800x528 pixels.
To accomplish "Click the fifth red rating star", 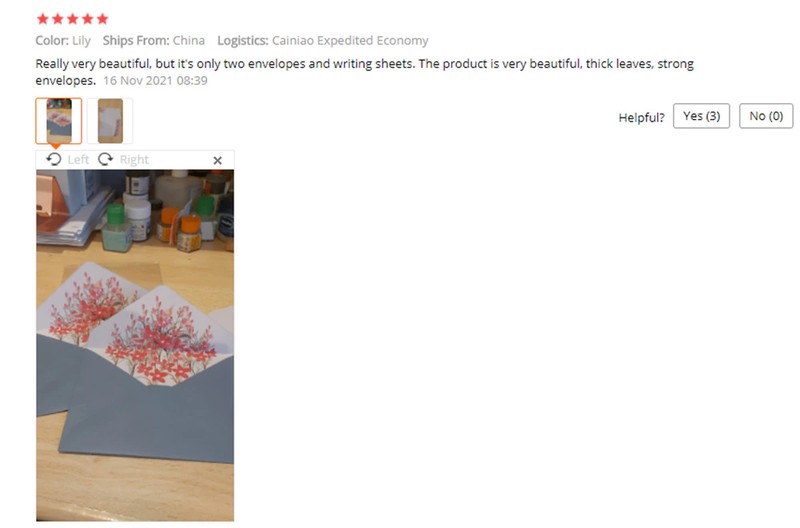I will click(x=103, y=19).
